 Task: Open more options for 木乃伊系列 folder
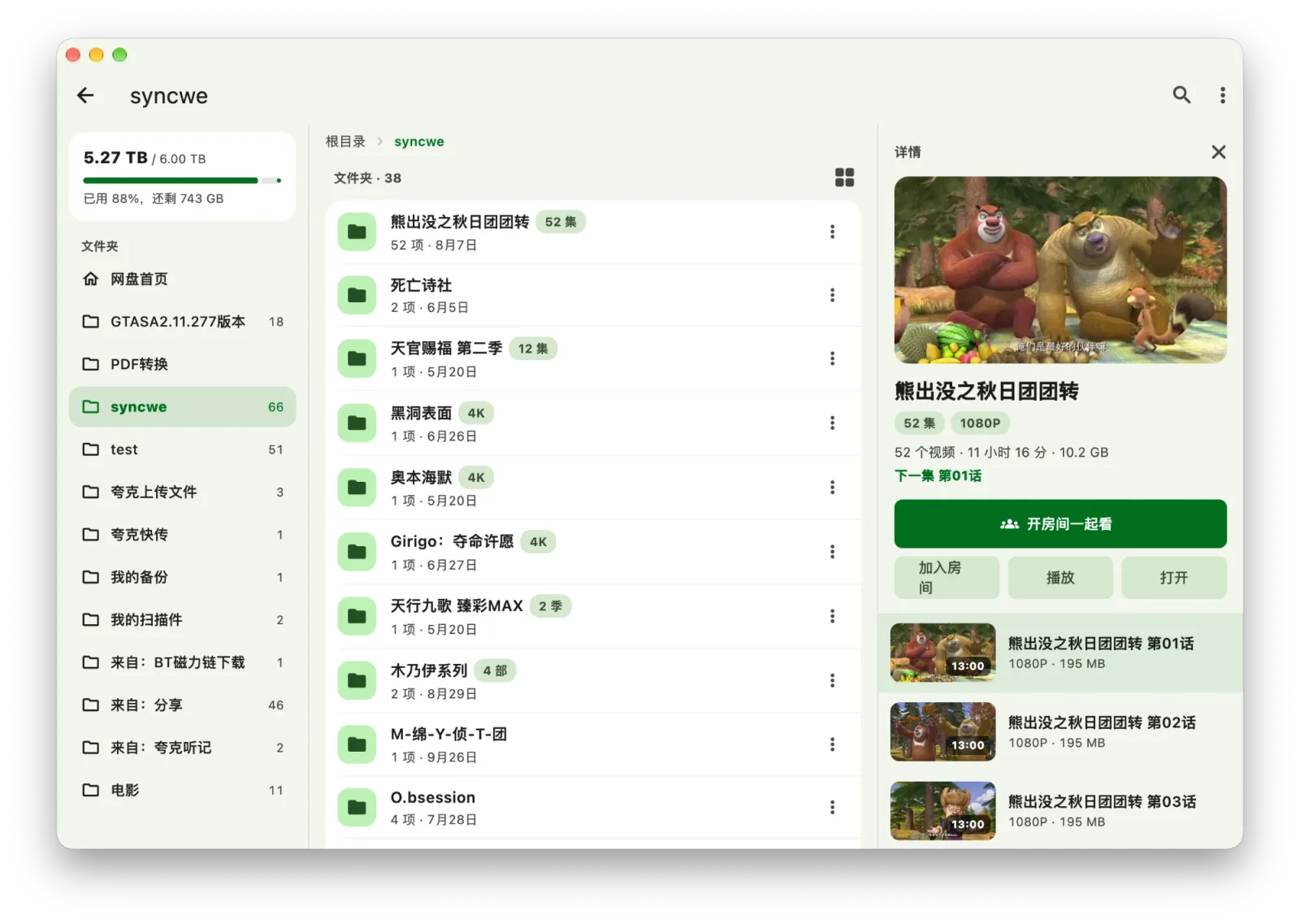[832, 680]
